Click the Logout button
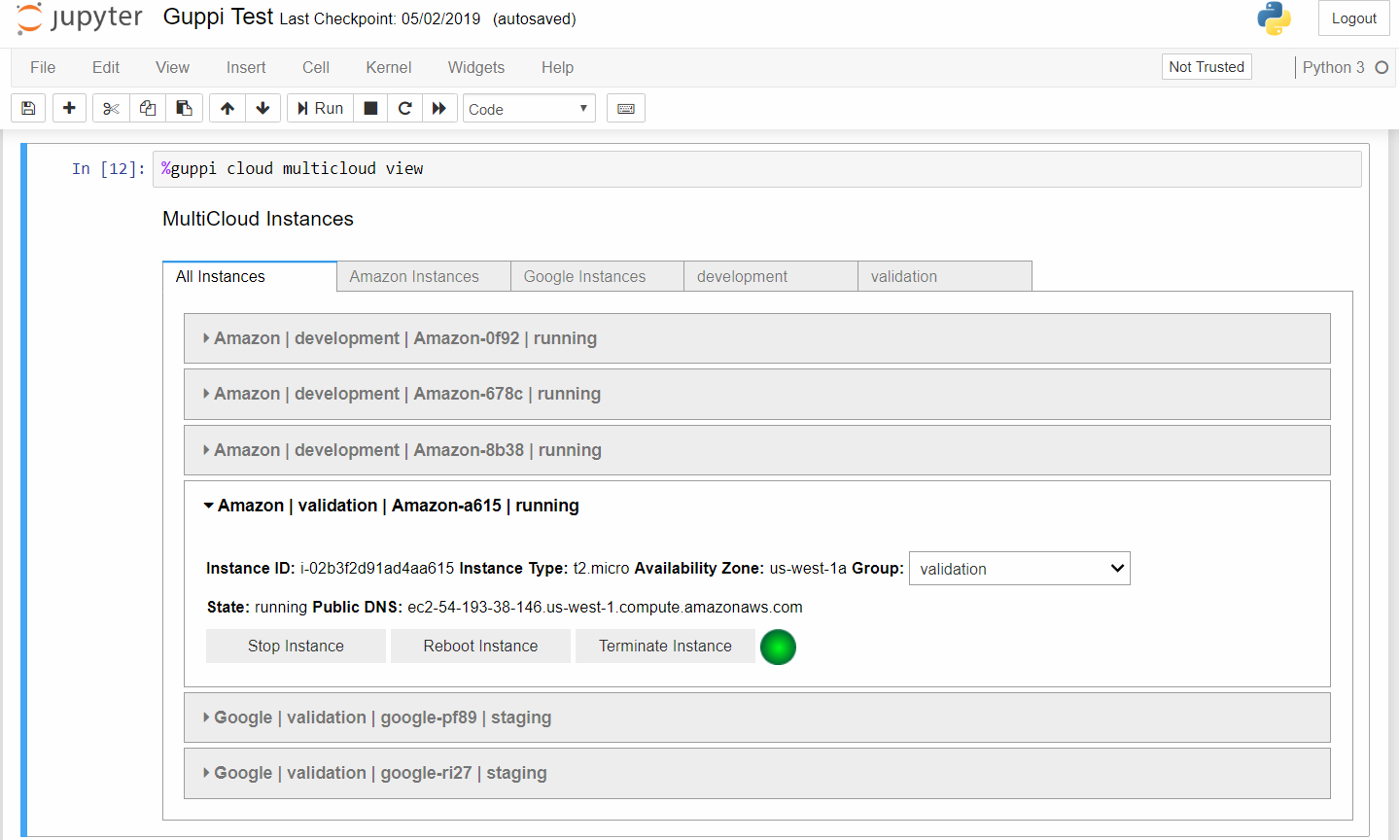1400x840 pixels. 1353,18
